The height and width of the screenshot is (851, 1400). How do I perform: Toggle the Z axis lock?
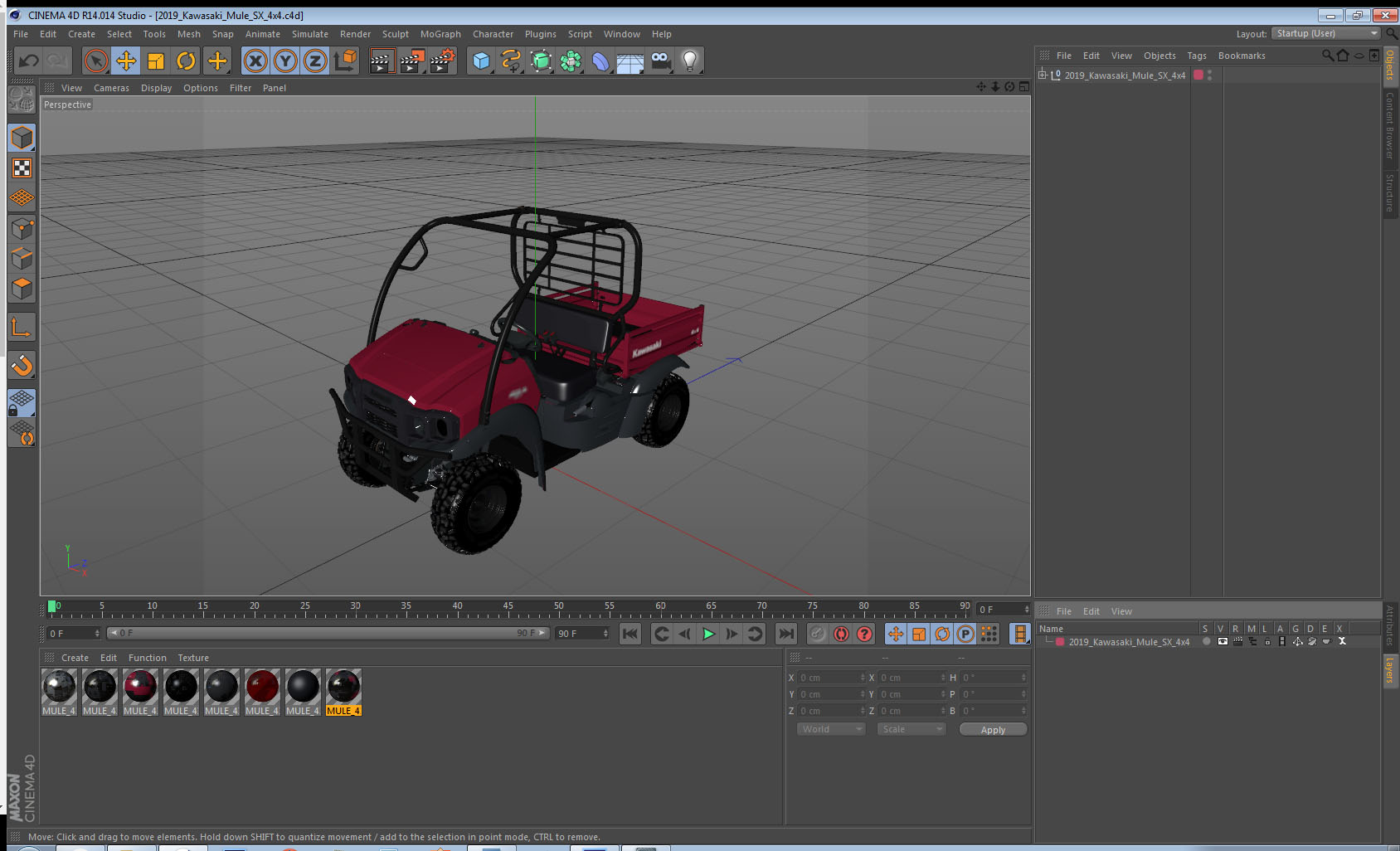315,61
